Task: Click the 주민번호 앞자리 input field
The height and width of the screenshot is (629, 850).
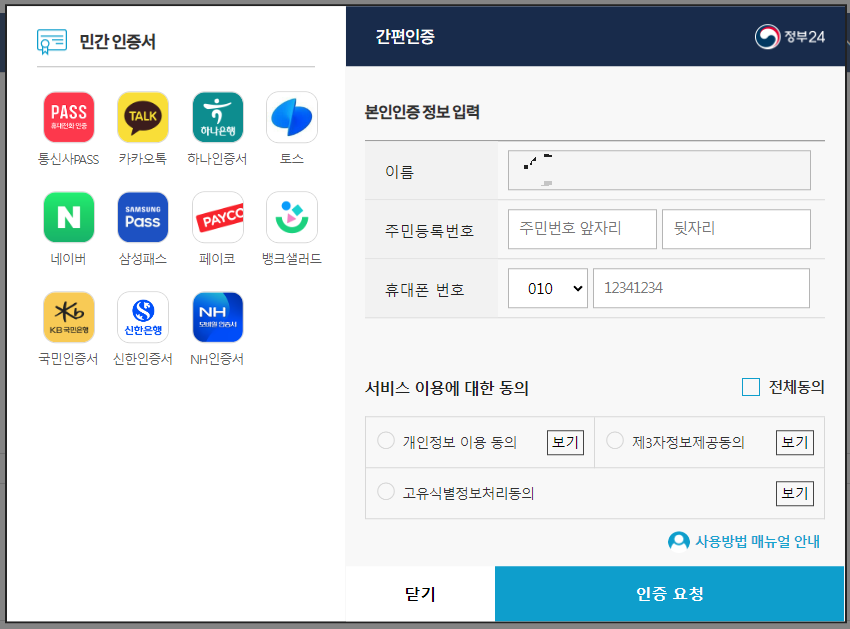Action: (x=582, y=229)
